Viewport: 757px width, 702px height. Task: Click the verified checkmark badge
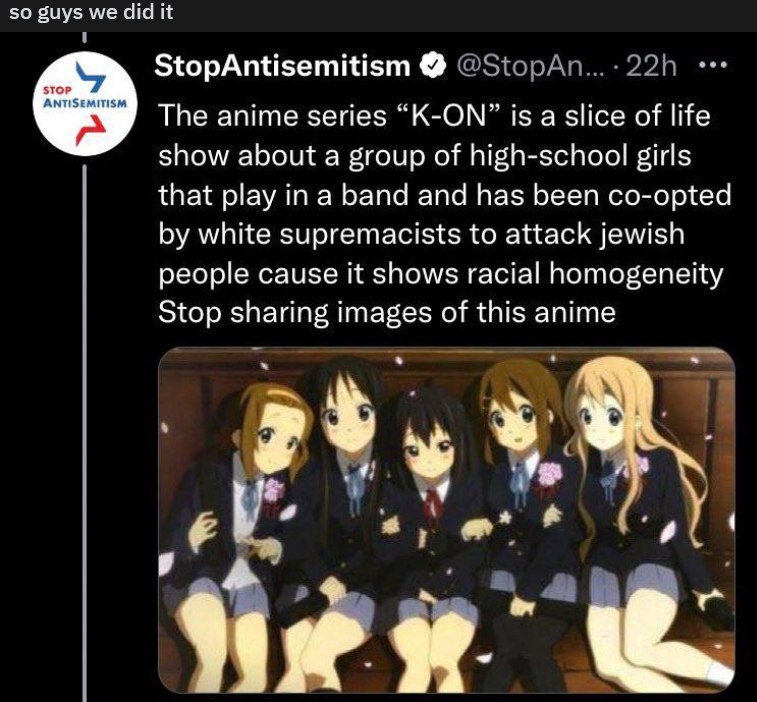click(434, 66)
